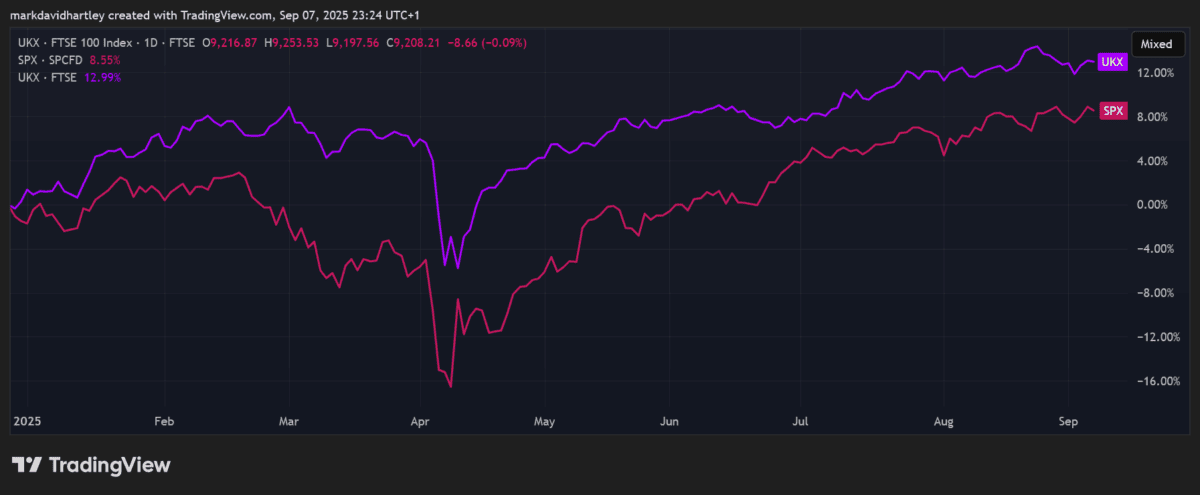Viewport: 1200px width, 495px height.
Task: Click the UKX FTSE 12.99% legend row
Action: 69,77
